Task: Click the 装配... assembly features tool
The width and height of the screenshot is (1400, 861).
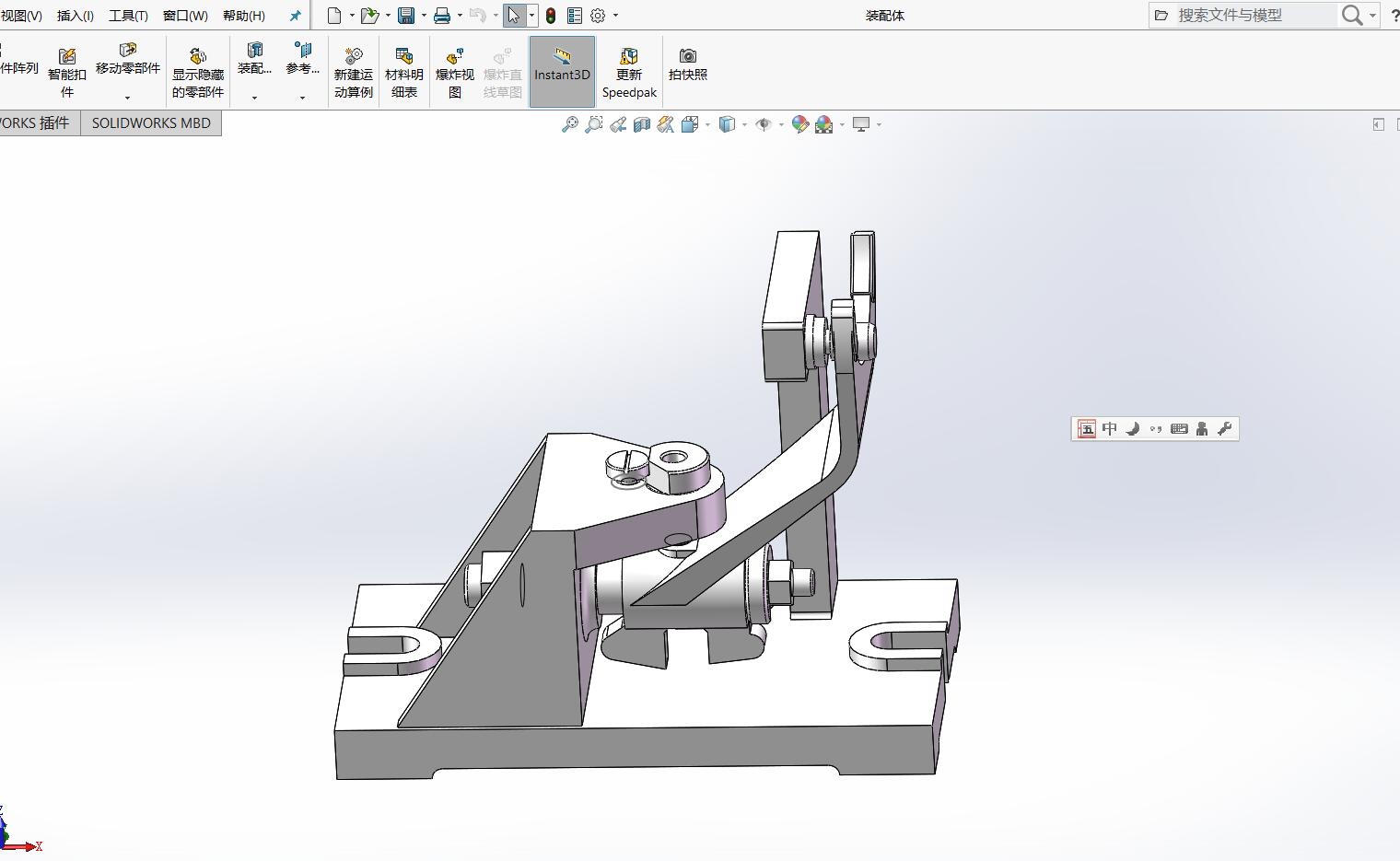Action: click(254, 59)
